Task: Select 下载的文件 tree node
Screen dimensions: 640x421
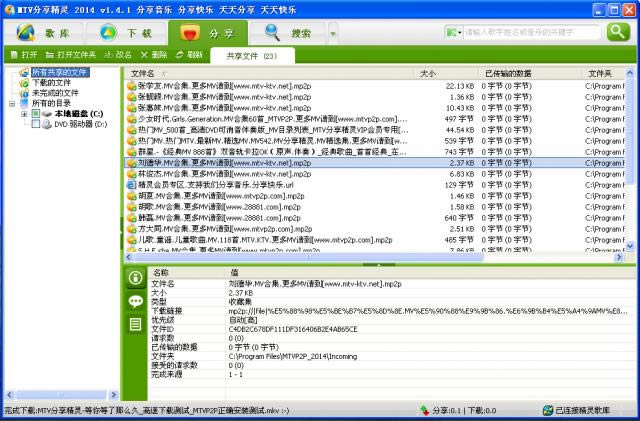Action: pyautogui.click(x=51, y=82)
